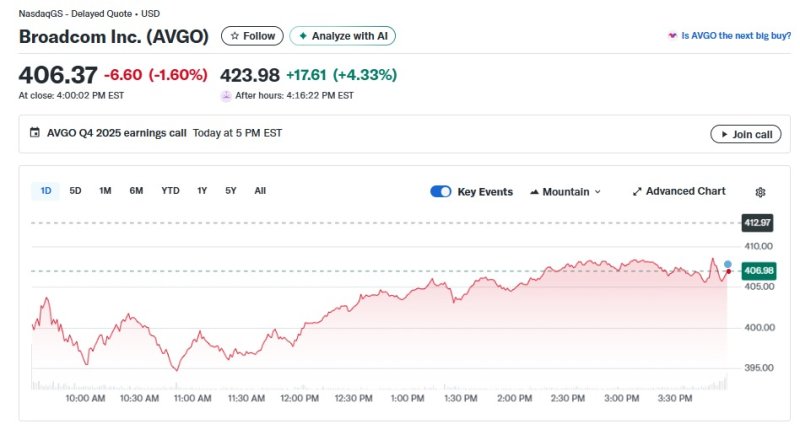The height and width of the screenshot is (429, 800).
Task: Open chart settings gear icon
Action: [x=760, y=192]
